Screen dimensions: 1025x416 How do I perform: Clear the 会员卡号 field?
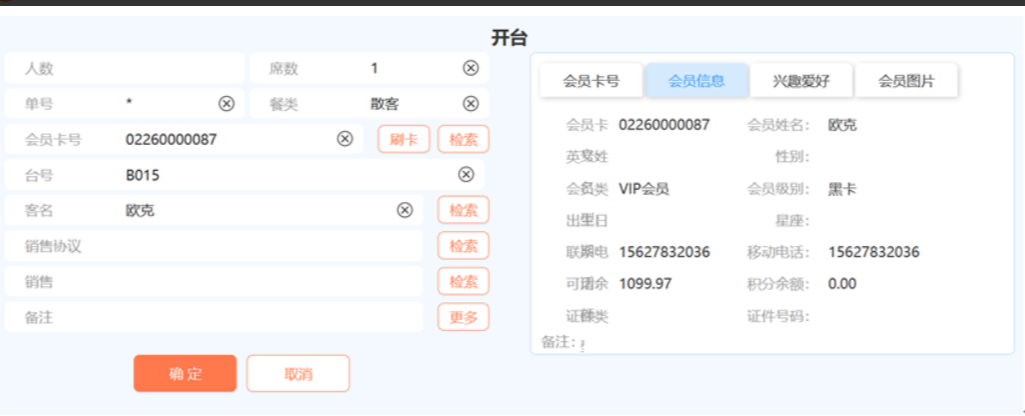point(345,139)
